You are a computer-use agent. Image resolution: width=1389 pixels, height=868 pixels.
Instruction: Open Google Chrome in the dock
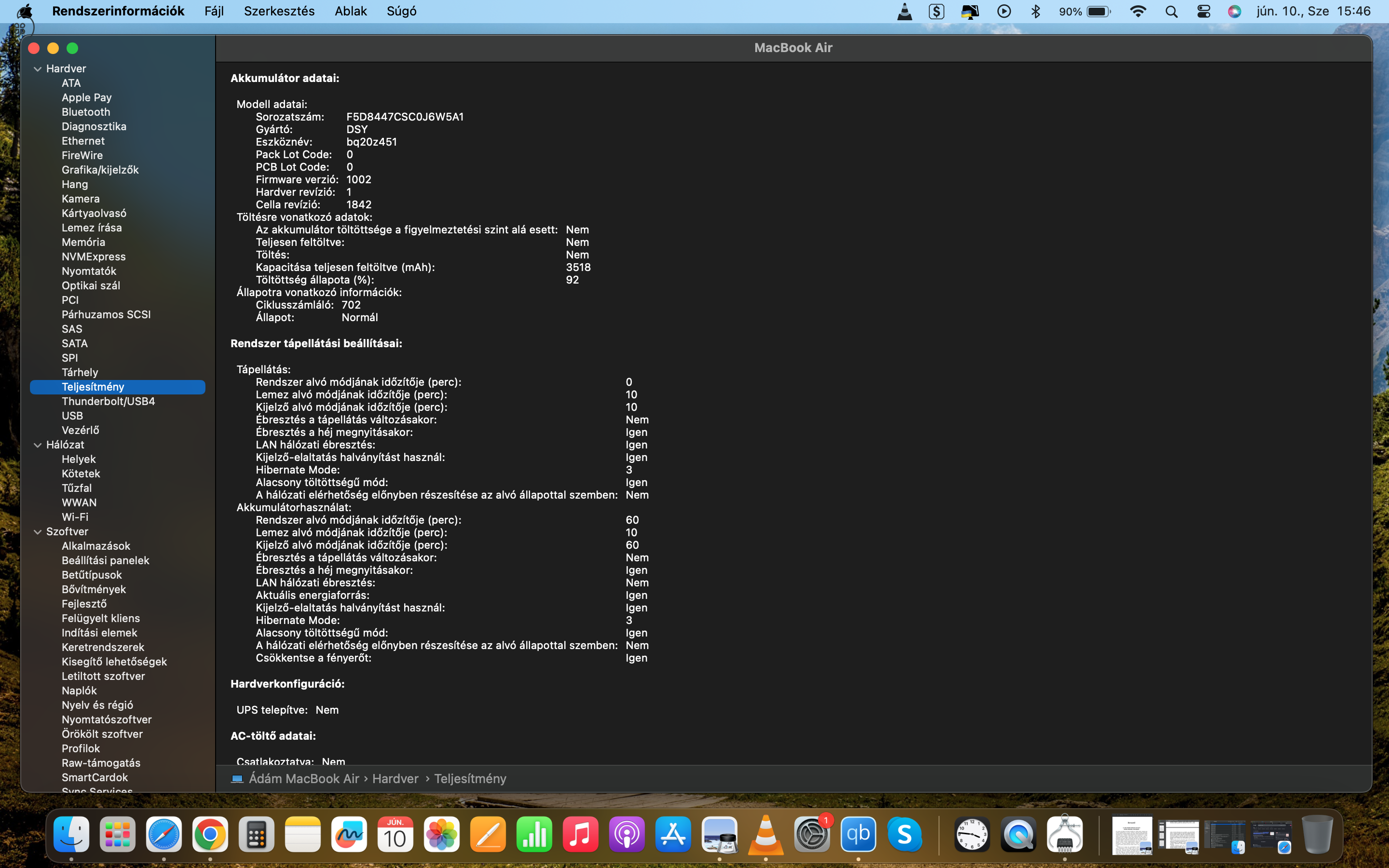[x=210, y=834]
